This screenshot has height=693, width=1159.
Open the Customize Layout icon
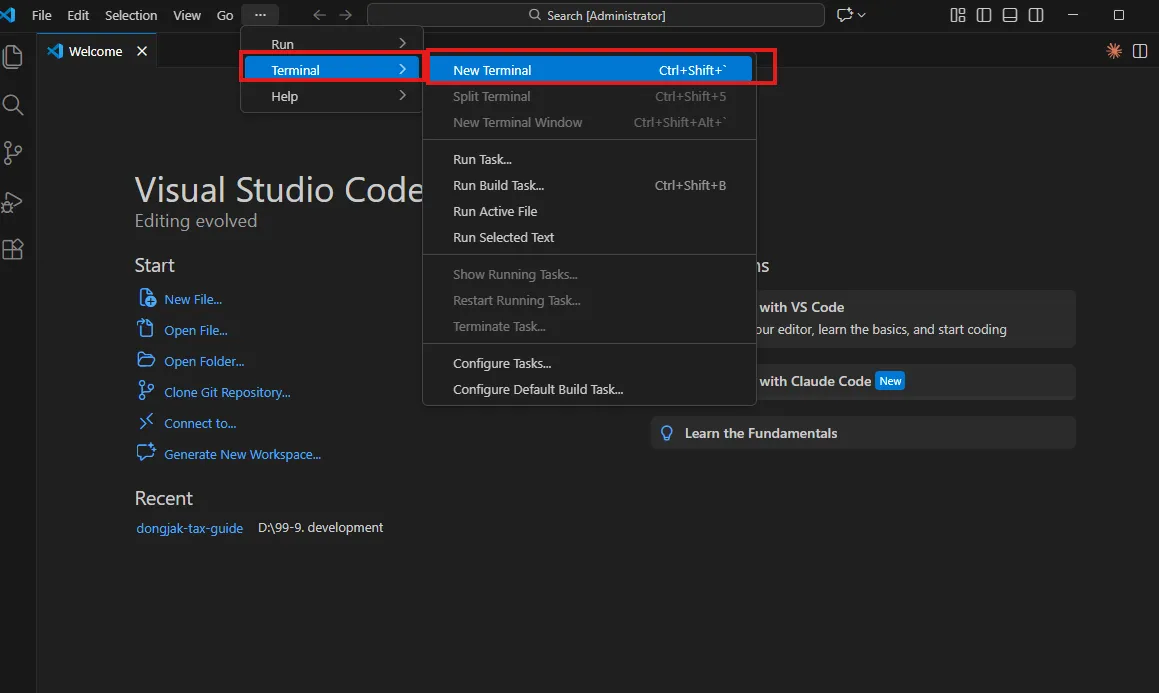coord(958,15)
